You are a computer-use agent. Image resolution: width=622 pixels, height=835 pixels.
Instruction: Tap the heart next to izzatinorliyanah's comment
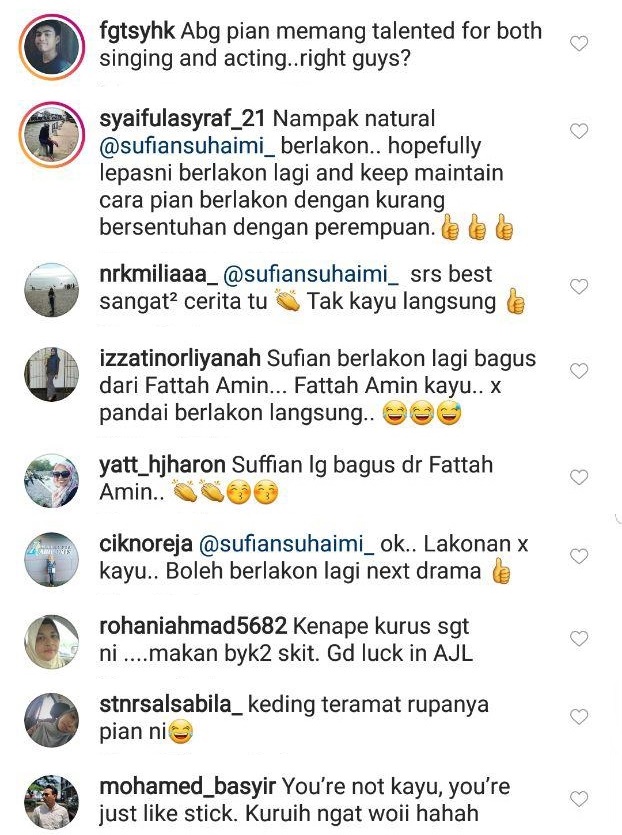coord(579,371)
